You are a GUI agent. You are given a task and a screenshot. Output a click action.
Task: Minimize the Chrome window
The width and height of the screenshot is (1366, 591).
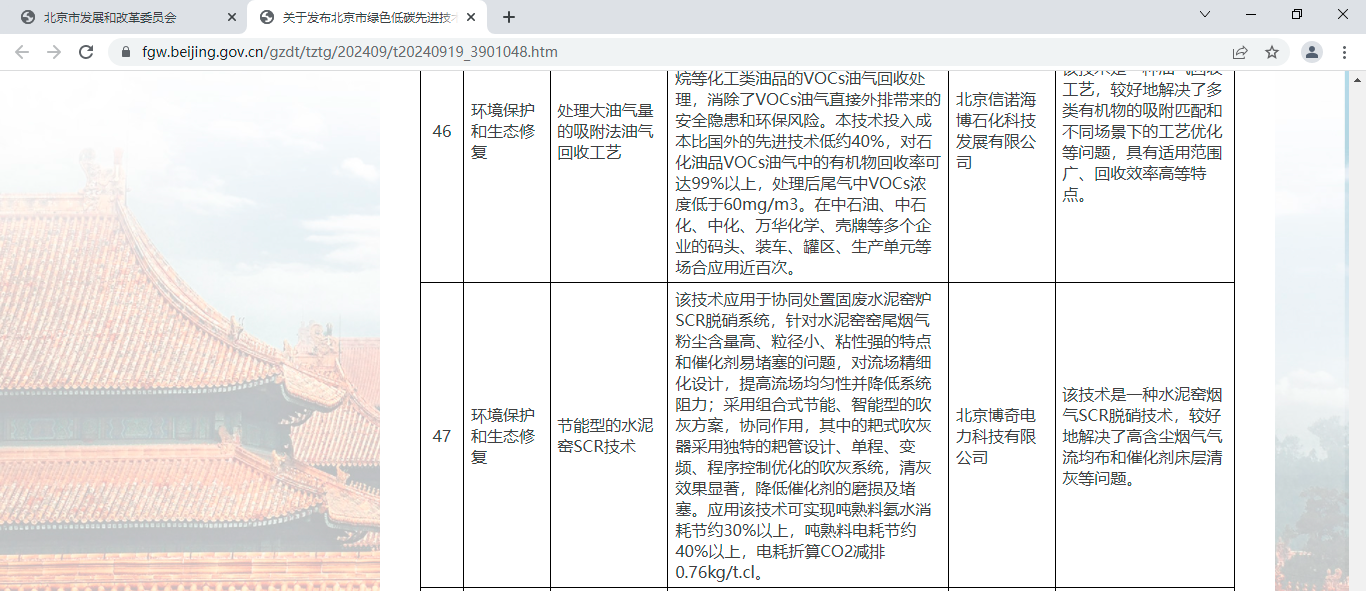(1252, 14)
